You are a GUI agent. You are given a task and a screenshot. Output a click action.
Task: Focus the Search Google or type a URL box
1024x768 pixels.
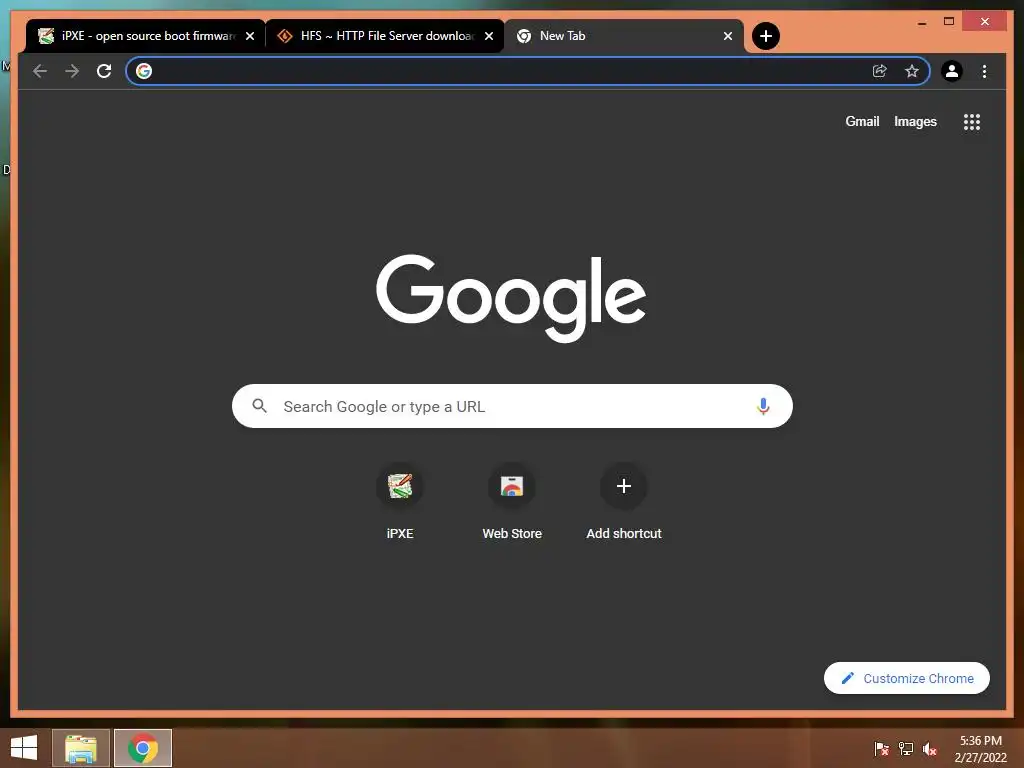pyautogui.click(x=512, y=406)
